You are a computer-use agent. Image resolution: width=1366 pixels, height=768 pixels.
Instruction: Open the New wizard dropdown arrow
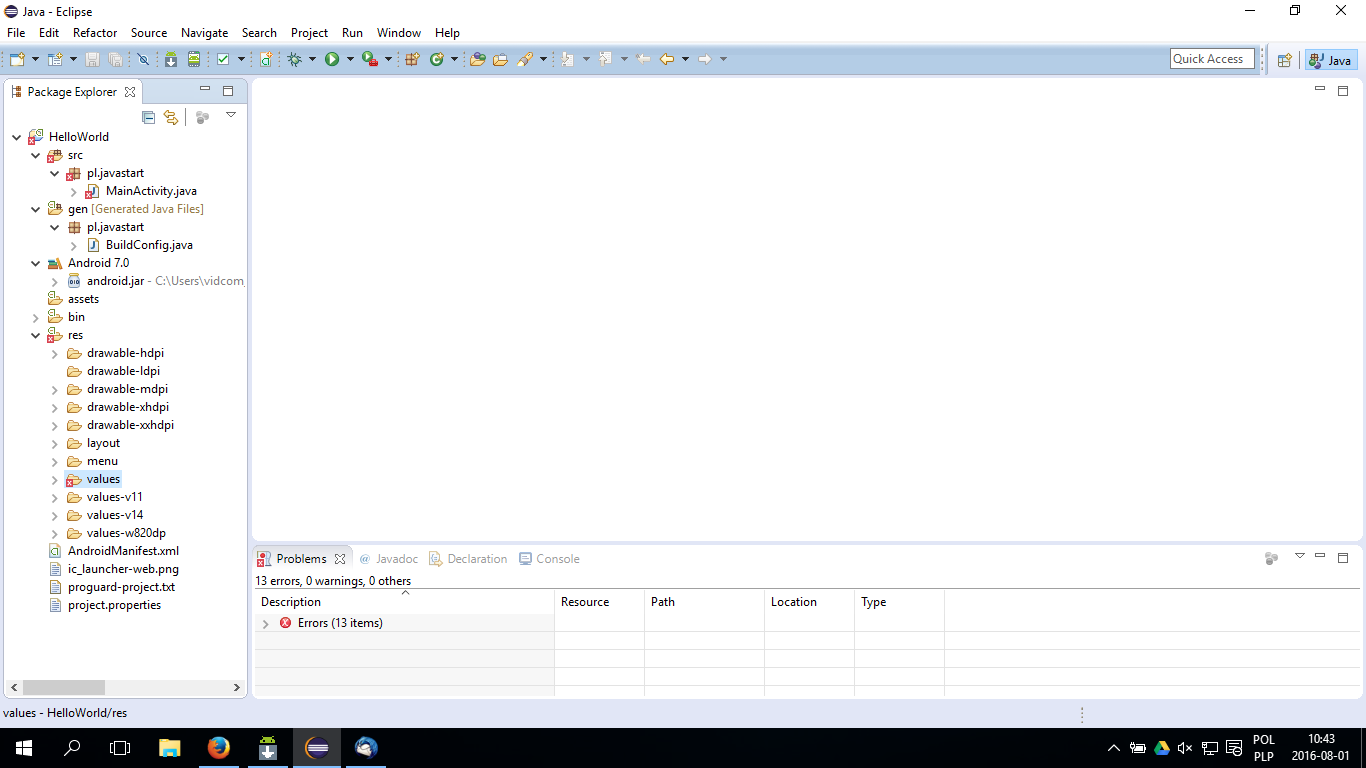pos(35,59)
